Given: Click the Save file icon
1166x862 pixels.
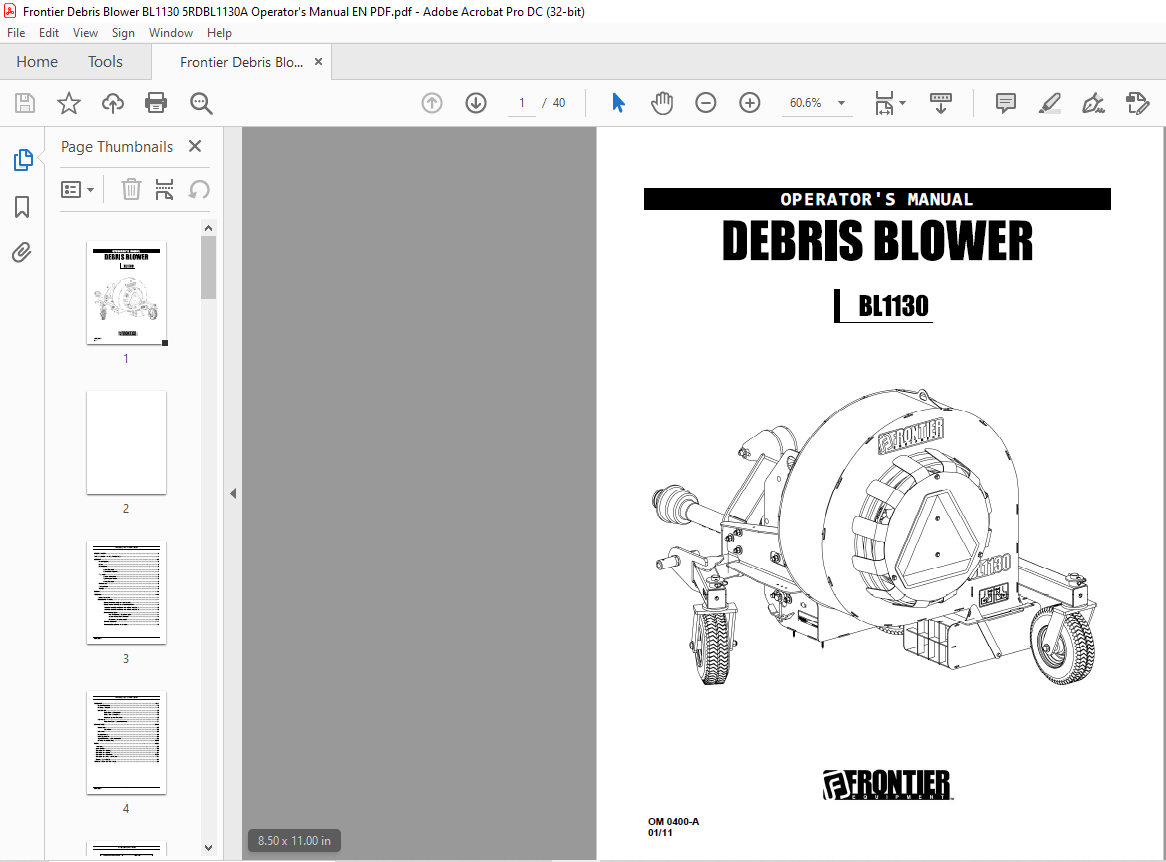Looking at the screenshot, I should click(x=25, y=103).
